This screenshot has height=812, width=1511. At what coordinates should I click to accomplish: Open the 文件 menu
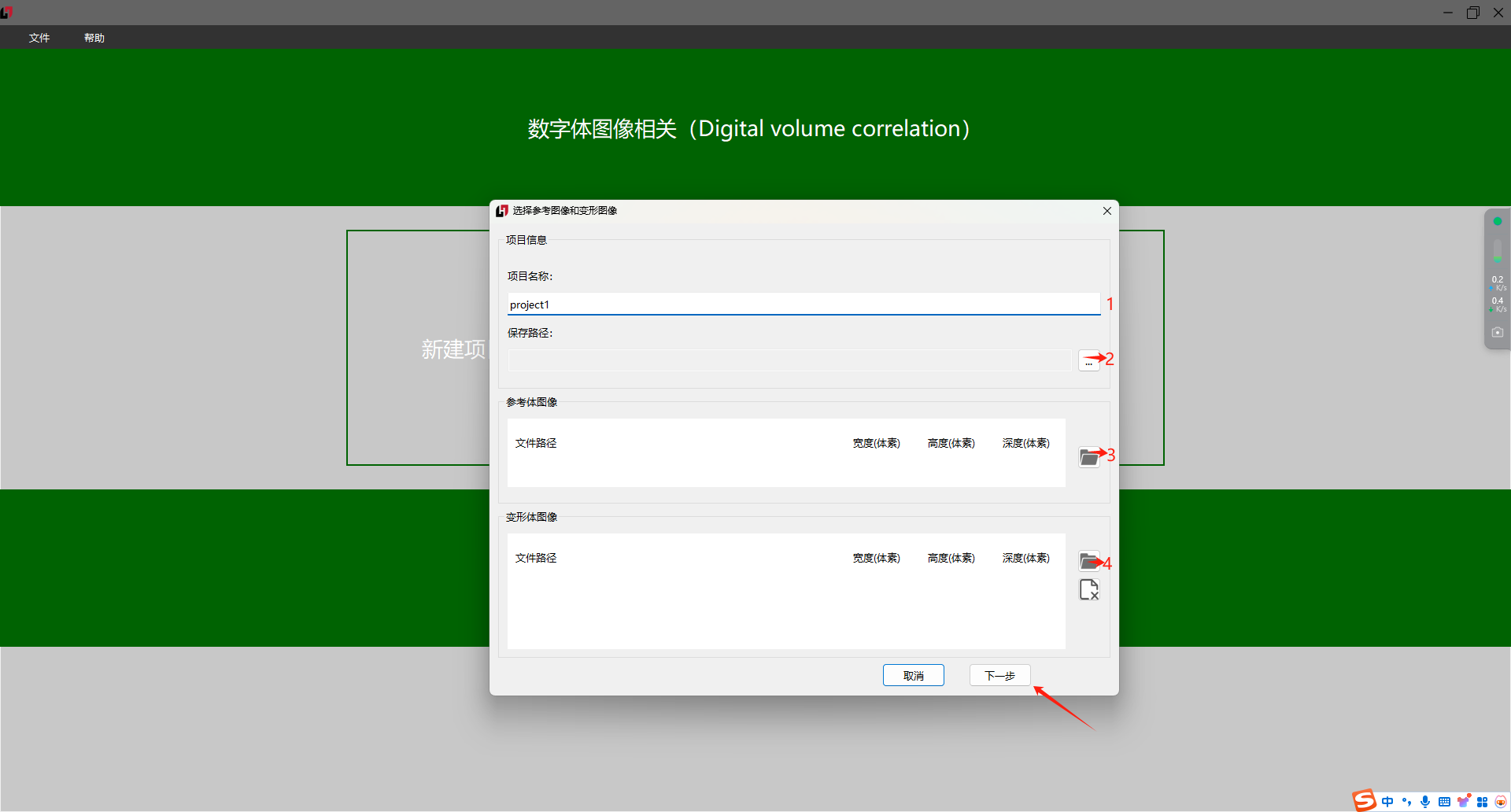[x=39, y=38]
